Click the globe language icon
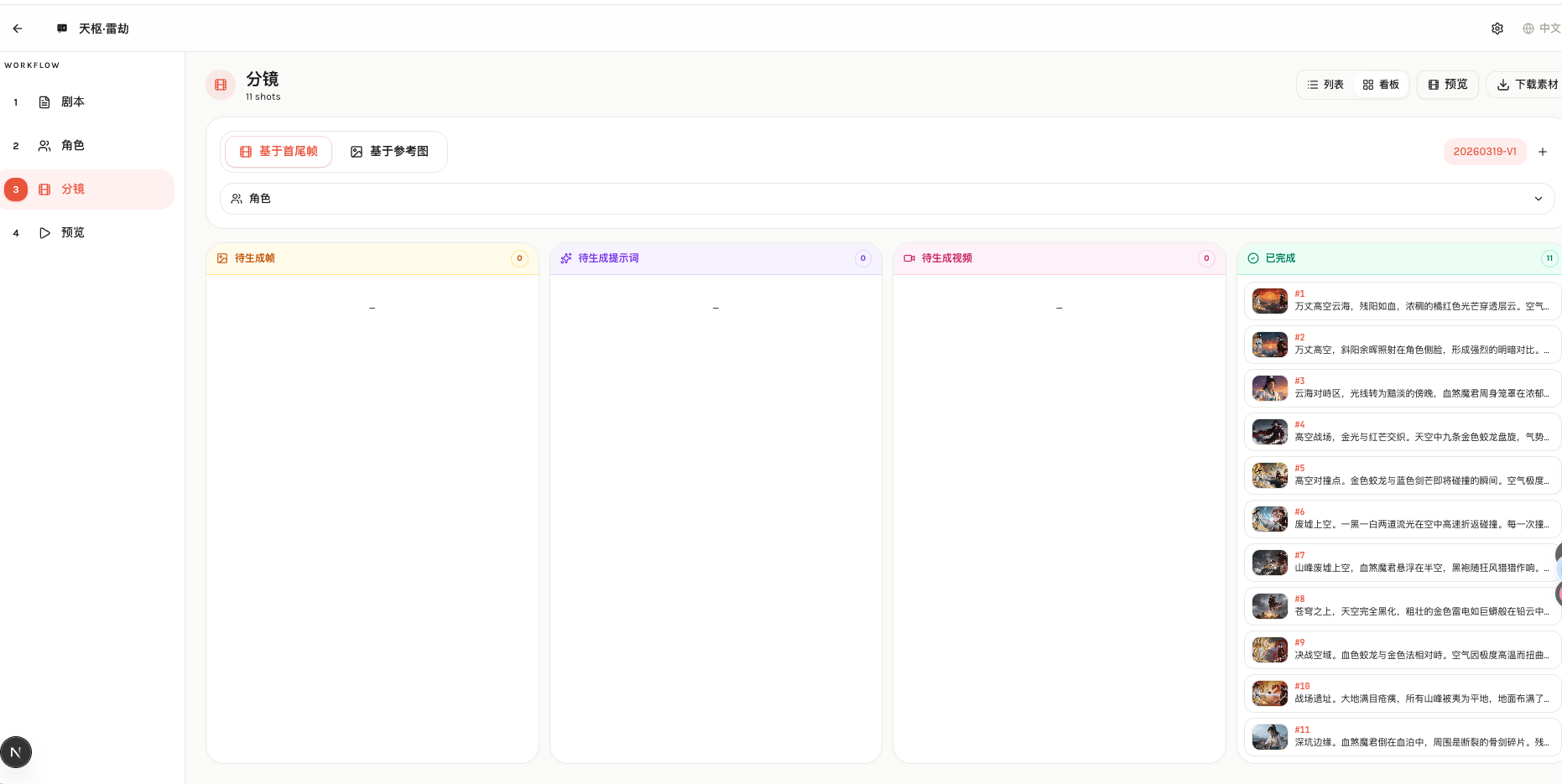 click(x=1528, y=29)
